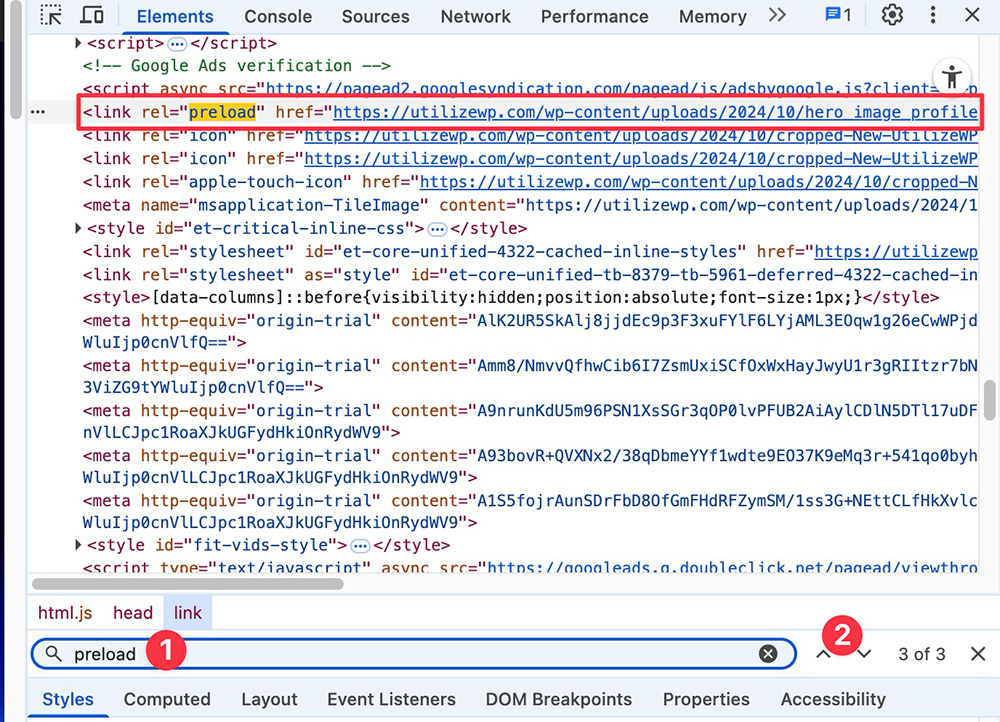Click the html.js breadcrumb

pos(65,613)
